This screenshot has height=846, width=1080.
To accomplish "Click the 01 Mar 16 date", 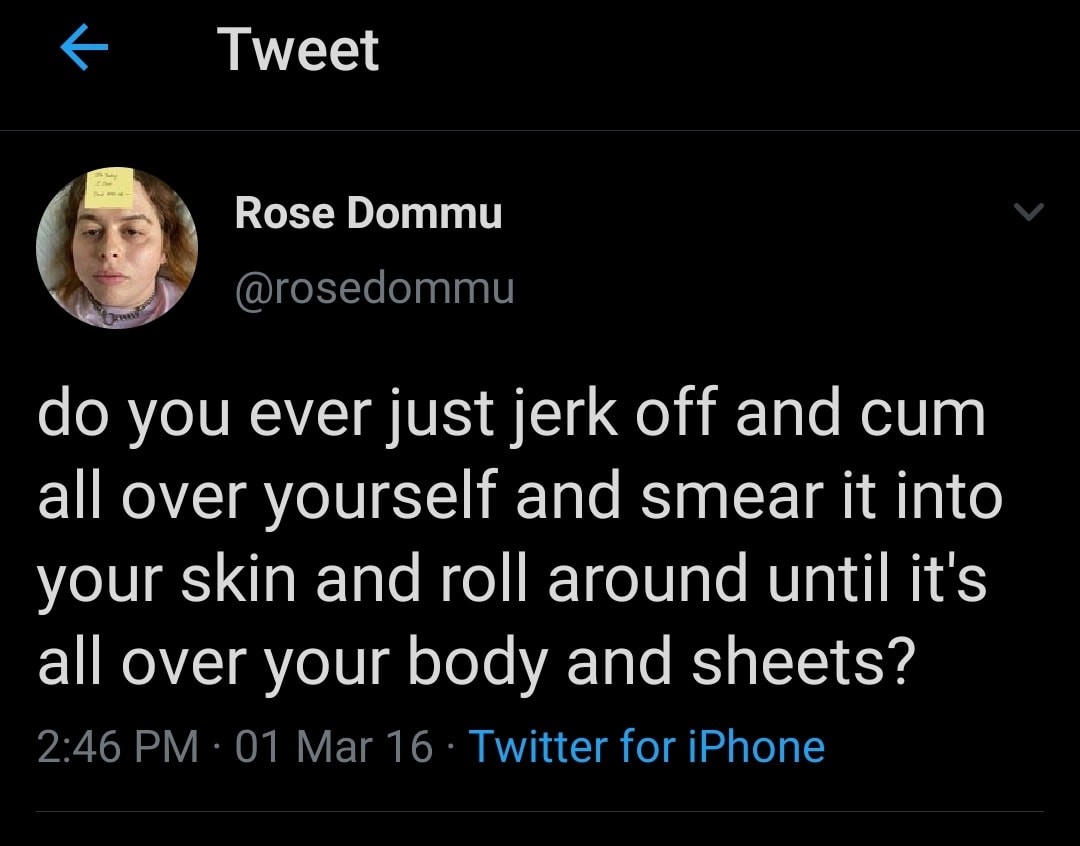I will tap(334, 747).
